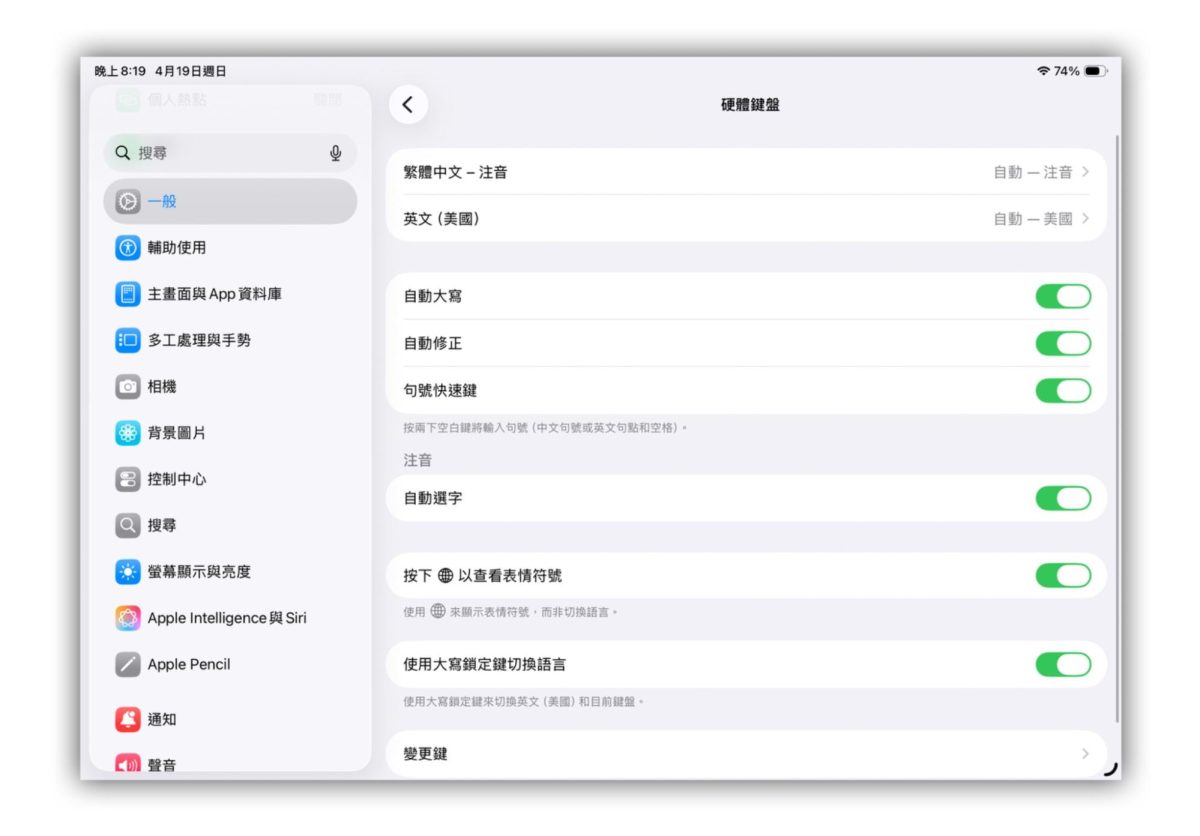1200x836 pixels.
Task: Click the 注音 section header
Action: [x=418, y=460]
